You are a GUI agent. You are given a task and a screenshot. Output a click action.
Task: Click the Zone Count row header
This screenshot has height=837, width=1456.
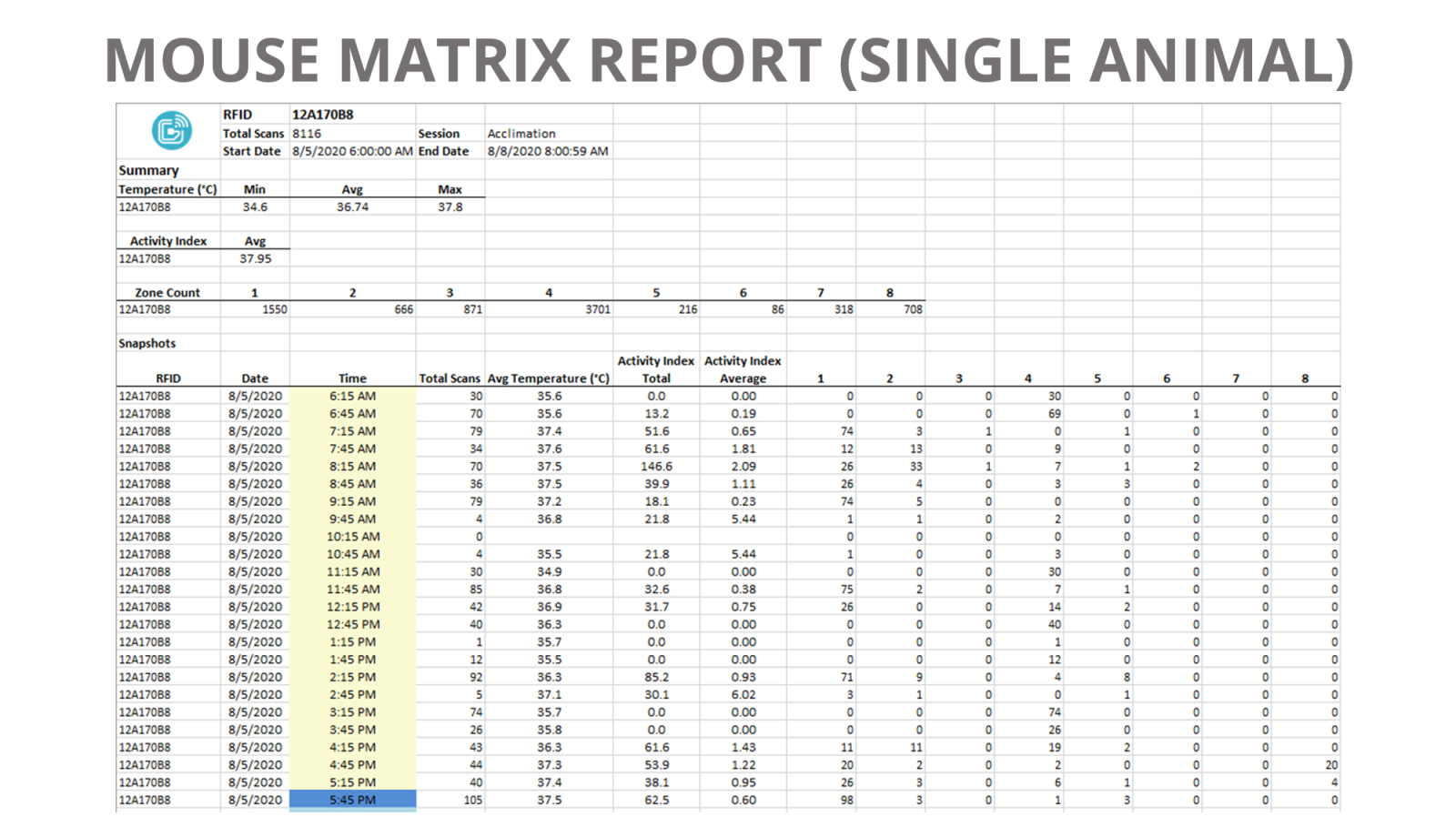point(167,293)
